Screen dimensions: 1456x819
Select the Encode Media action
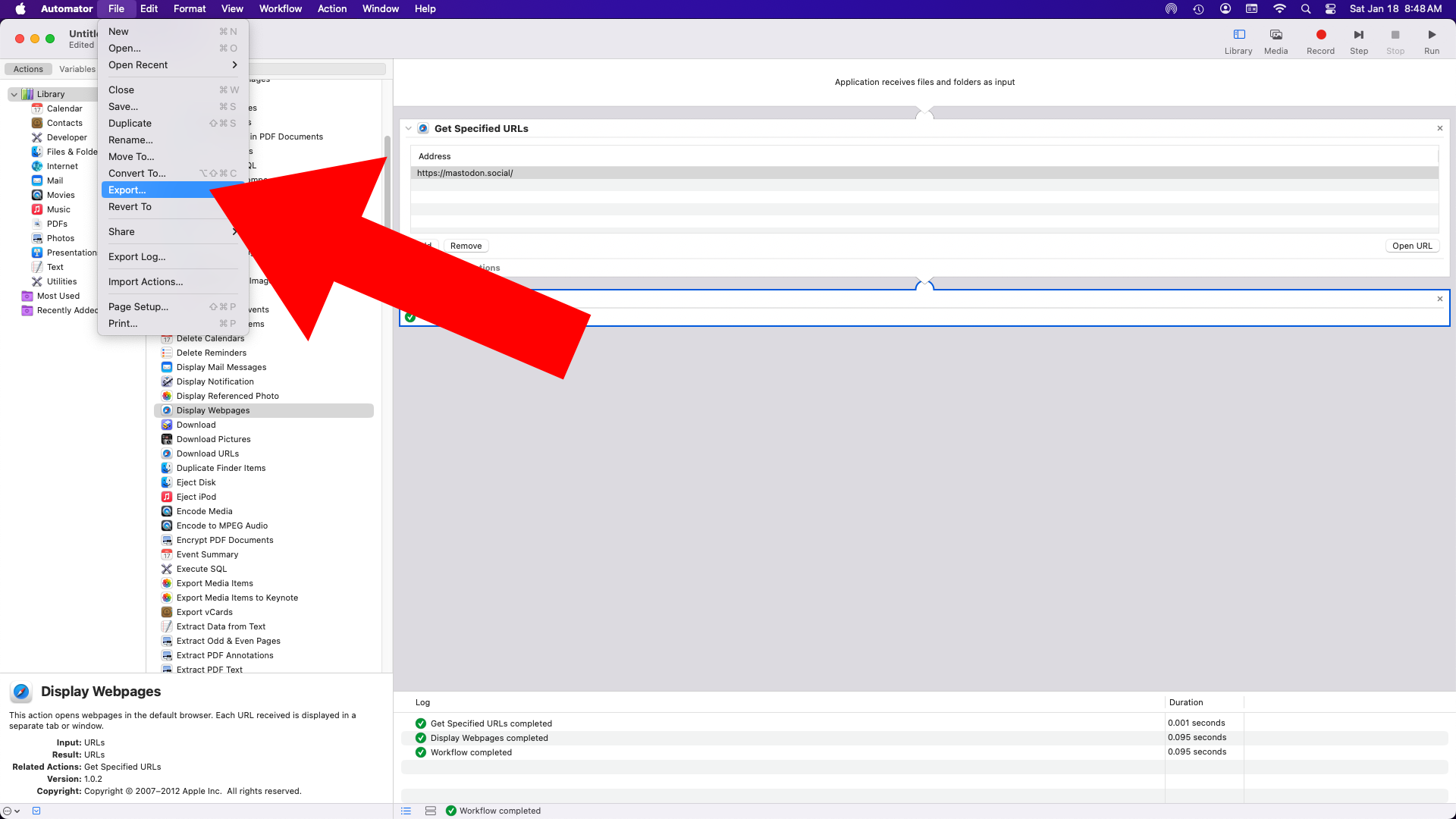coord(204,511)
